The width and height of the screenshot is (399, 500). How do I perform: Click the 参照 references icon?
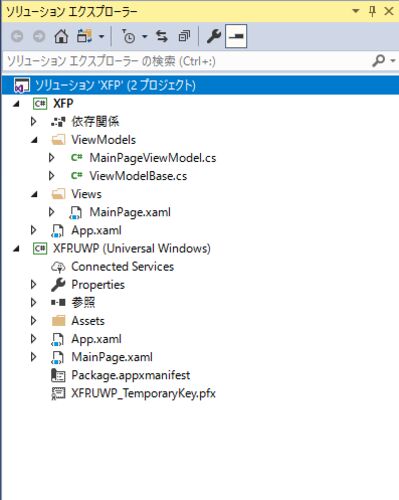tap(58, 303)
